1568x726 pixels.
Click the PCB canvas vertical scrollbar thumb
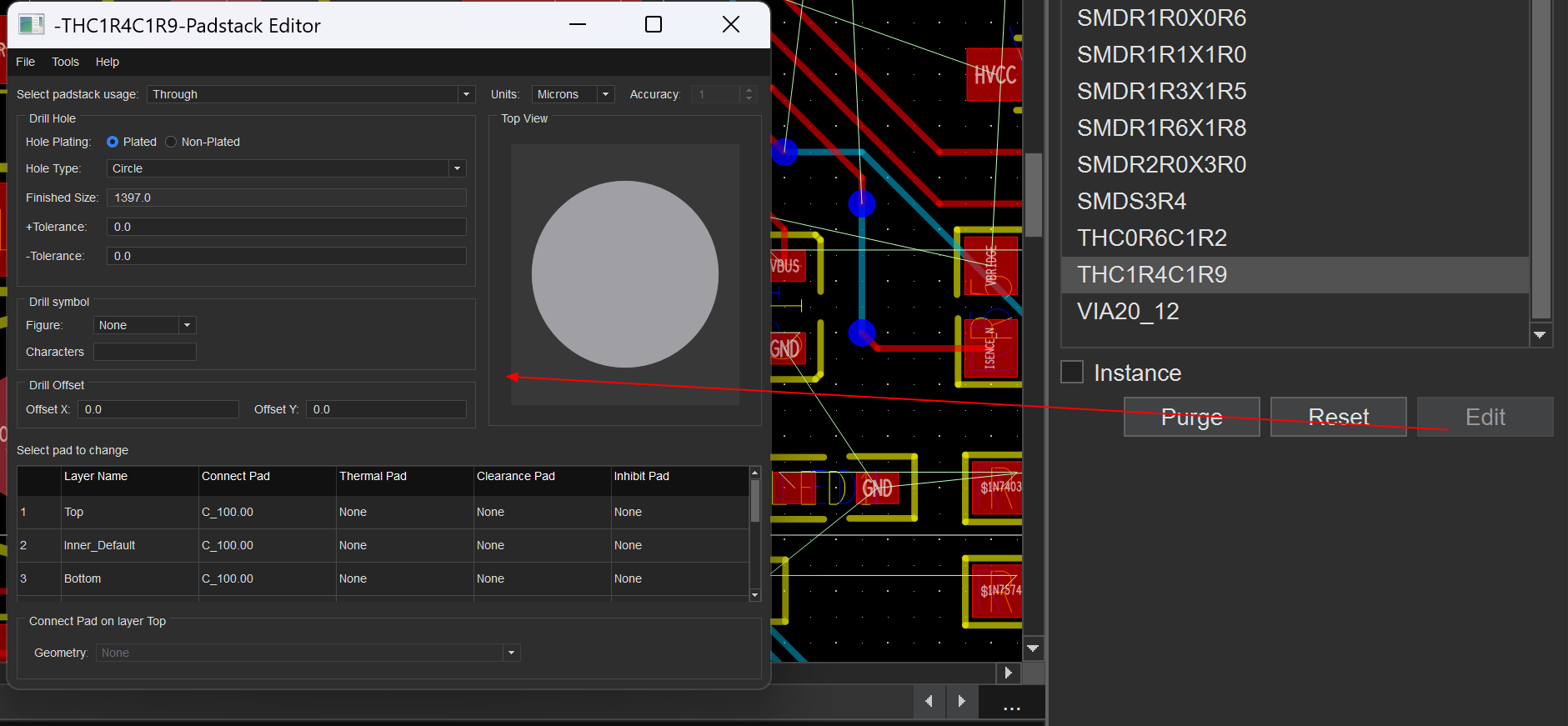(1033, 194)
